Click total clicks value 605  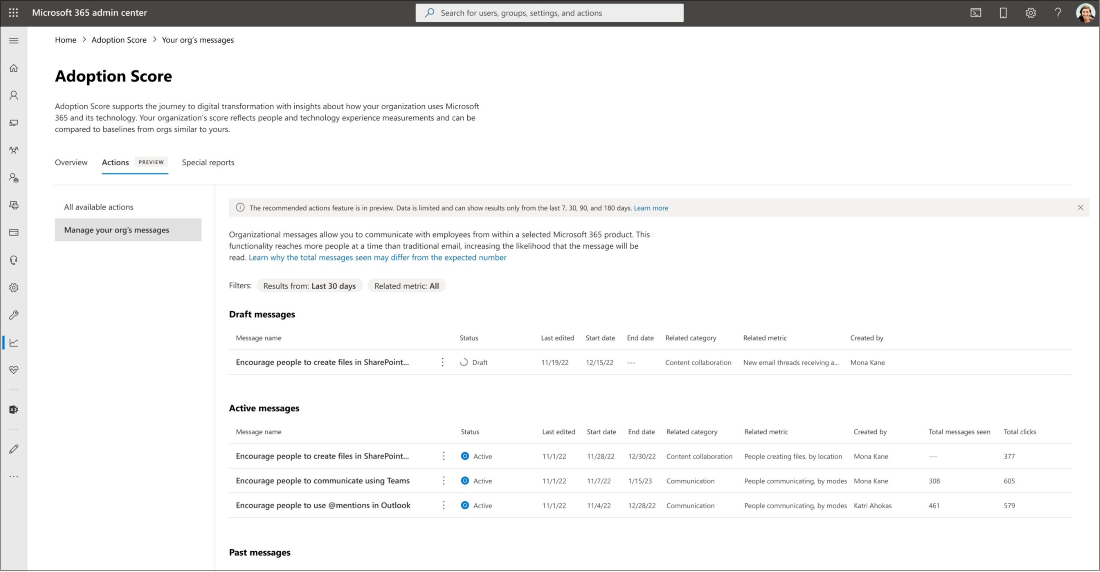1009,481
